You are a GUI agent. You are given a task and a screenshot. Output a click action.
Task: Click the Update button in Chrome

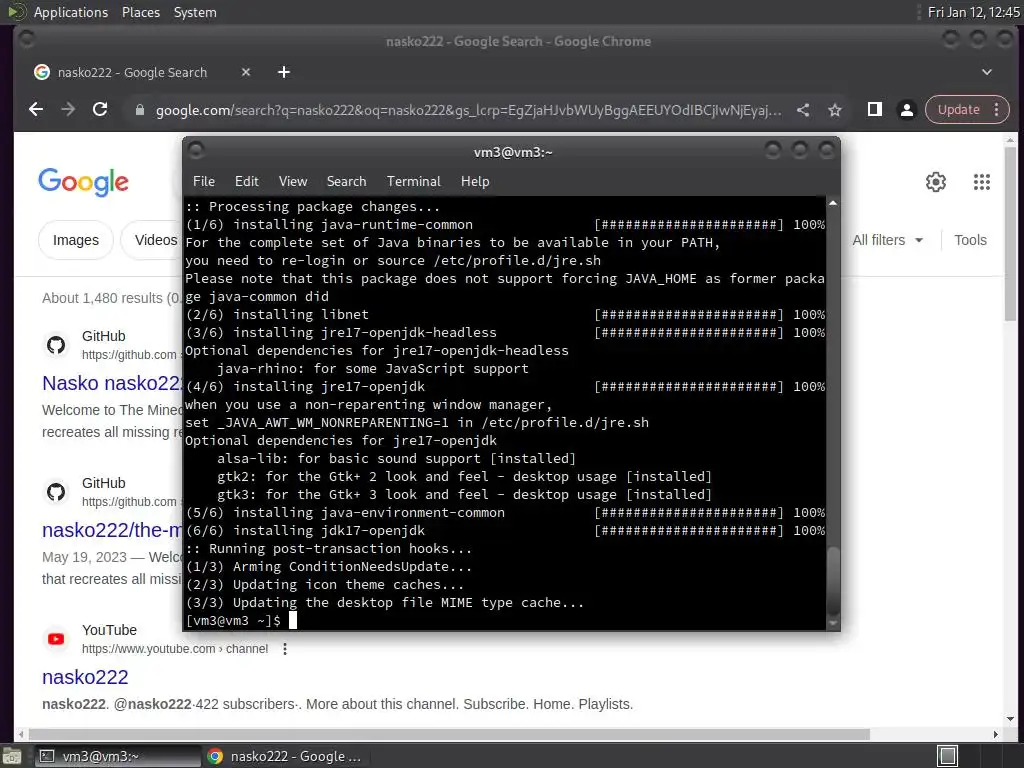[959, 110]
